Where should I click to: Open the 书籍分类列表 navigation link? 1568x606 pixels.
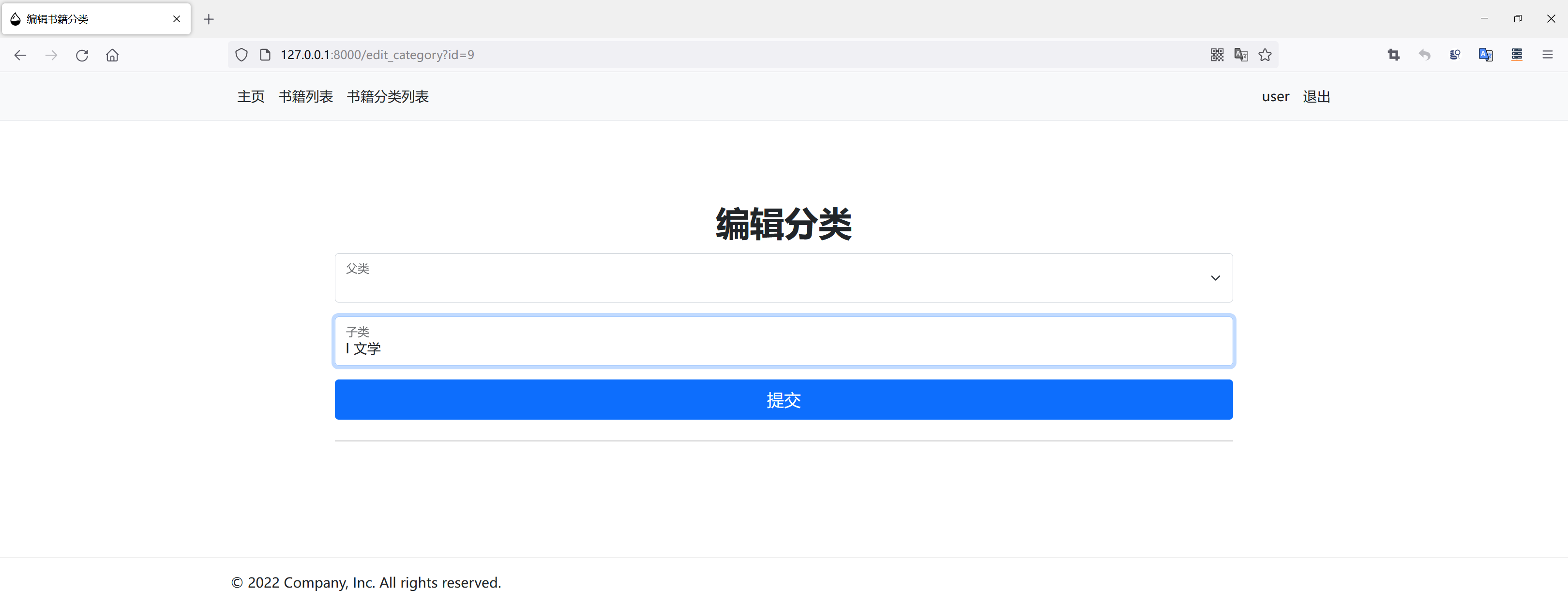click(388, 97)
